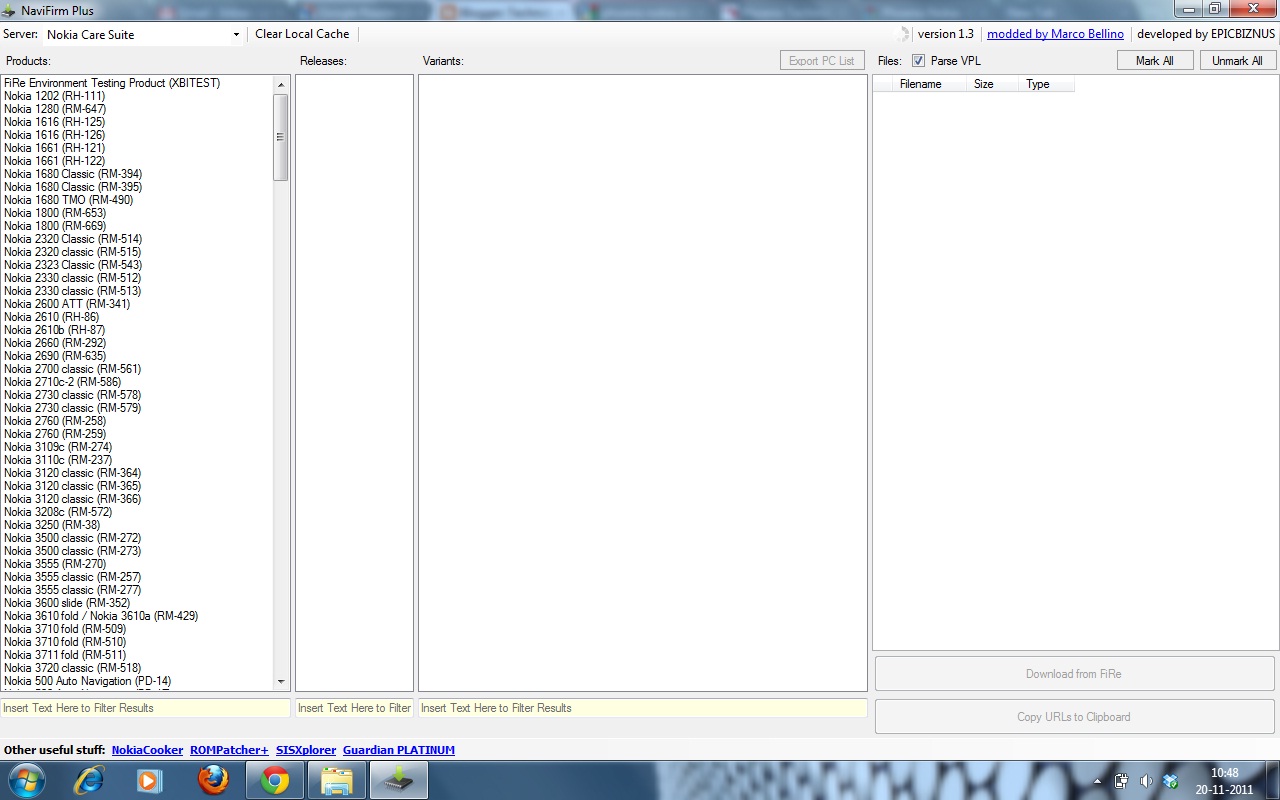Open the SISXplorer link

tap(306, 750)
